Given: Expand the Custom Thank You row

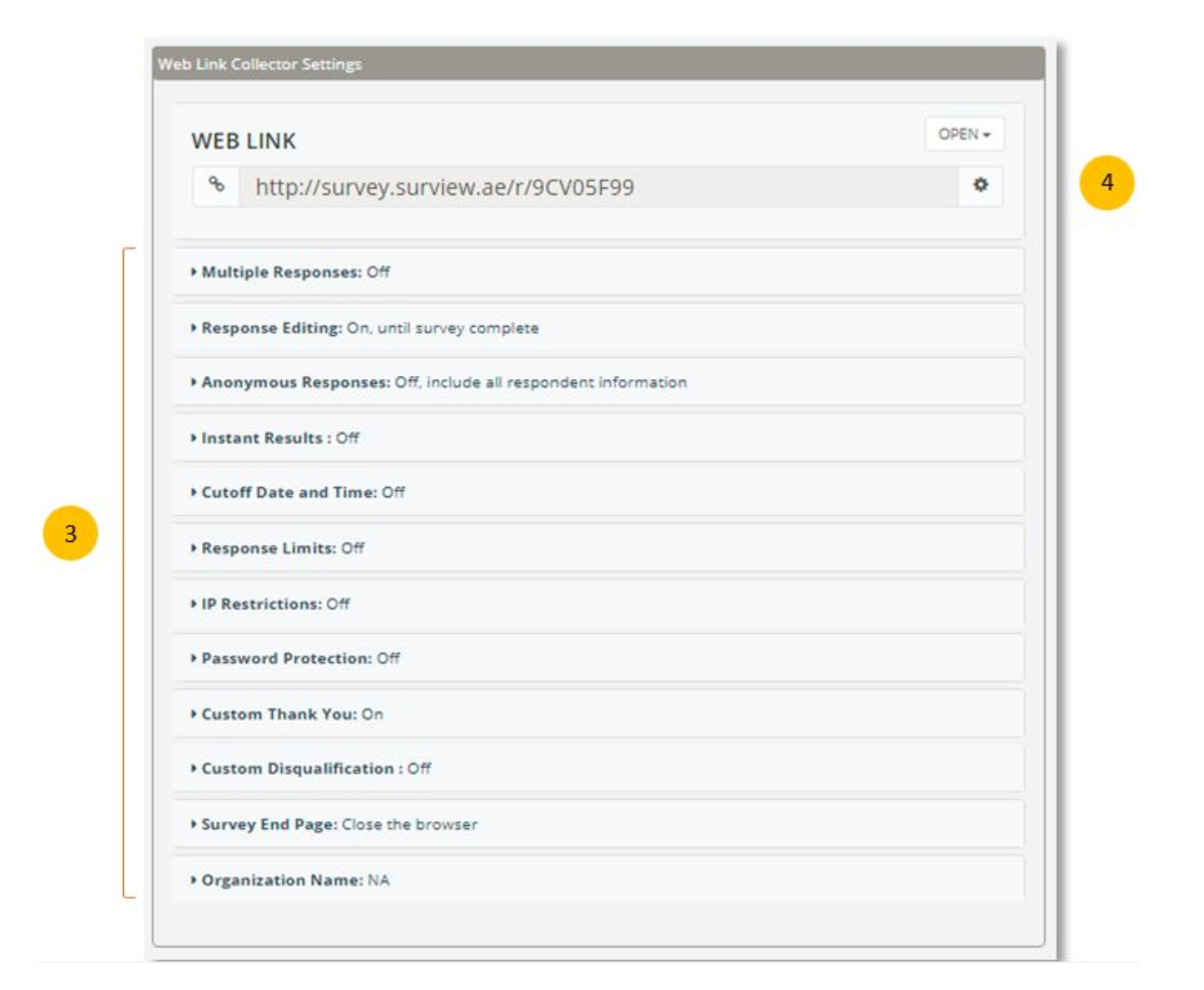Looking at the screenshot, I should pyautogui.click(x=291, y=714).
